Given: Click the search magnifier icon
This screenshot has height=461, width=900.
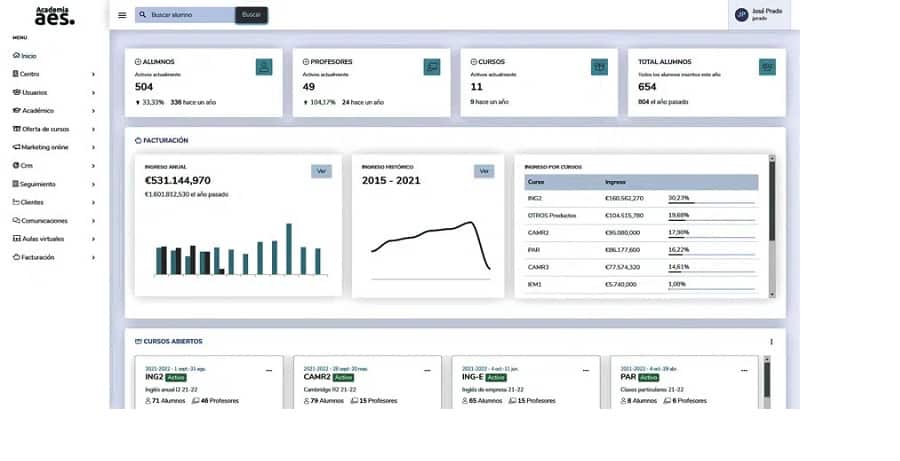Looking at the screenshot, I should pyautogui.click(x=143, y=15).
